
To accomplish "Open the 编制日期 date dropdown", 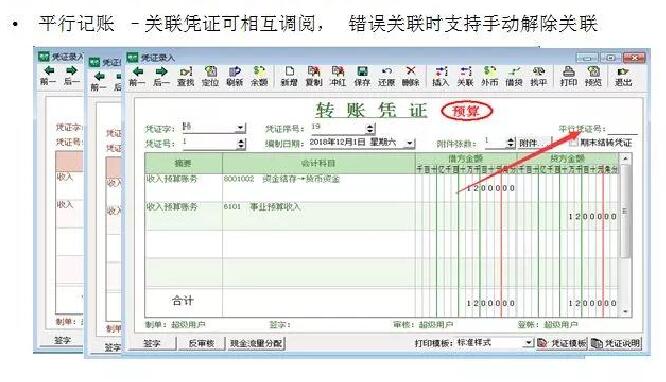I will click(409, 143).
